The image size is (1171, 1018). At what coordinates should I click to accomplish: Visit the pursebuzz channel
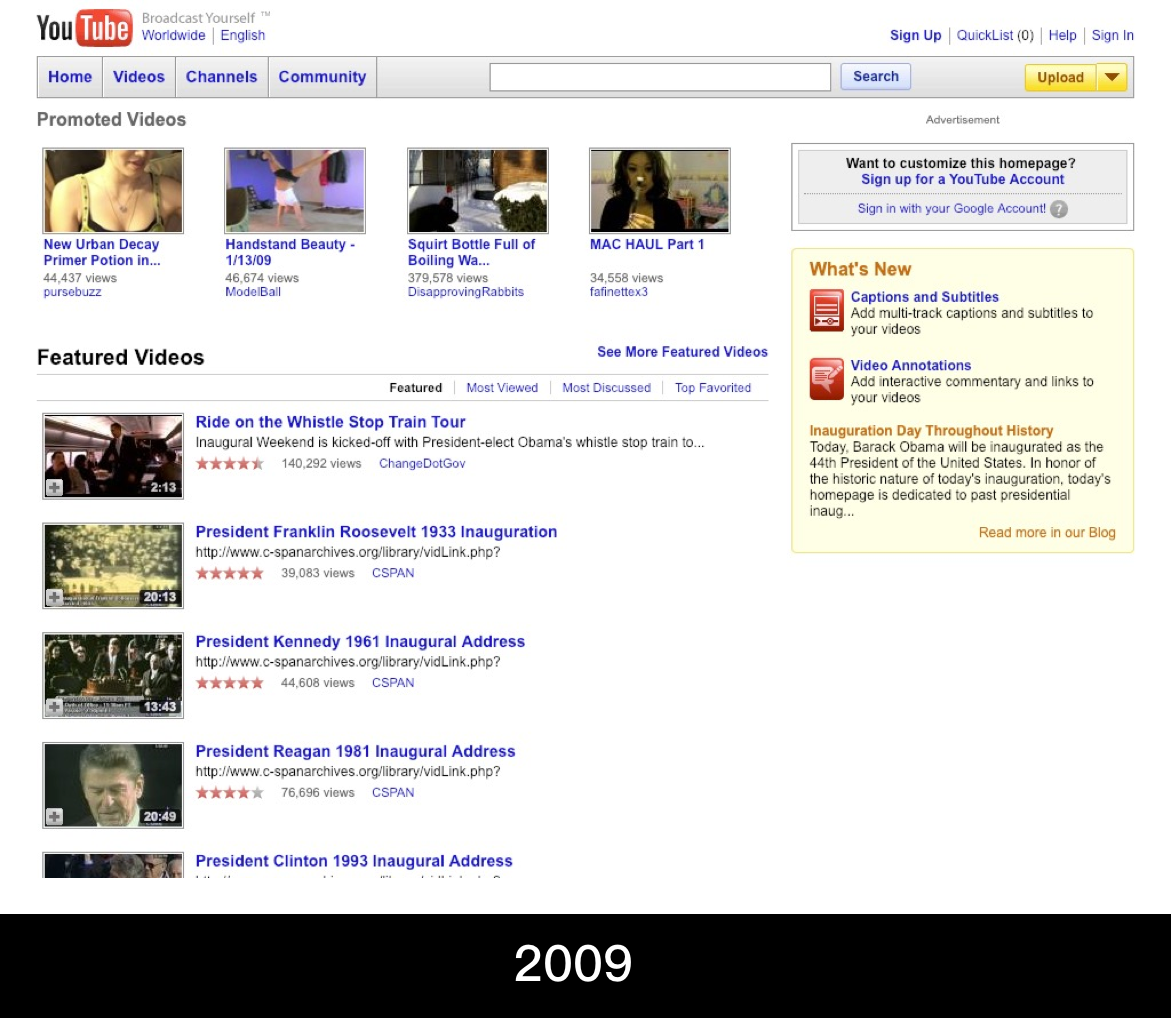72,292
